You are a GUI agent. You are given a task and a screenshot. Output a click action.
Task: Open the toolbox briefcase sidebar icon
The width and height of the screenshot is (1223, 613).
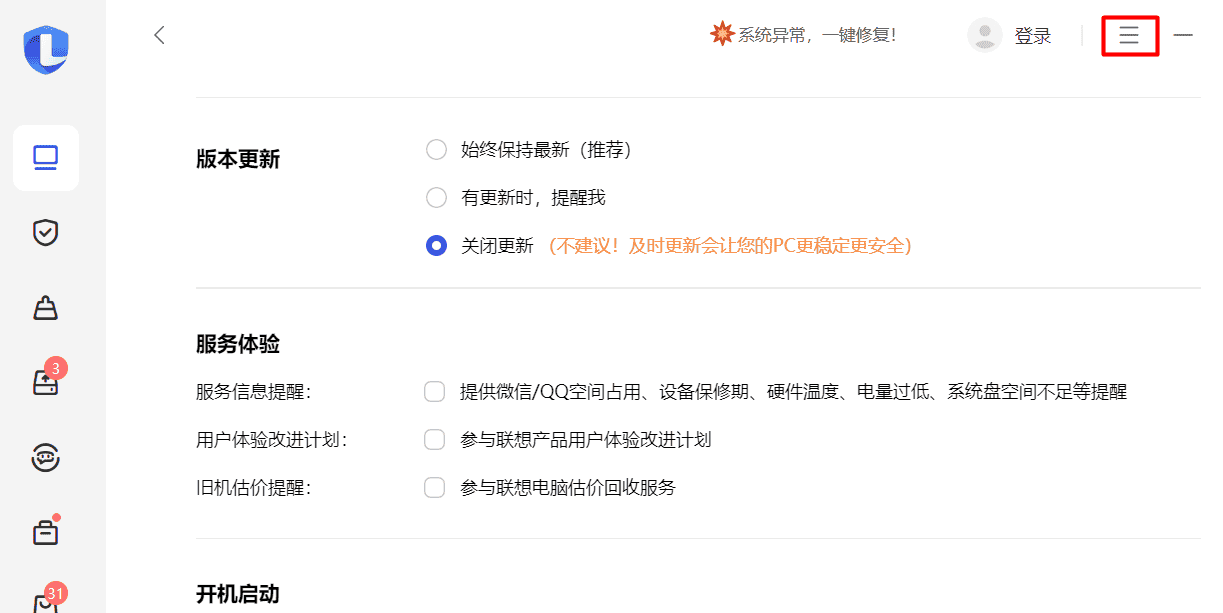click(x=46, y=533)
